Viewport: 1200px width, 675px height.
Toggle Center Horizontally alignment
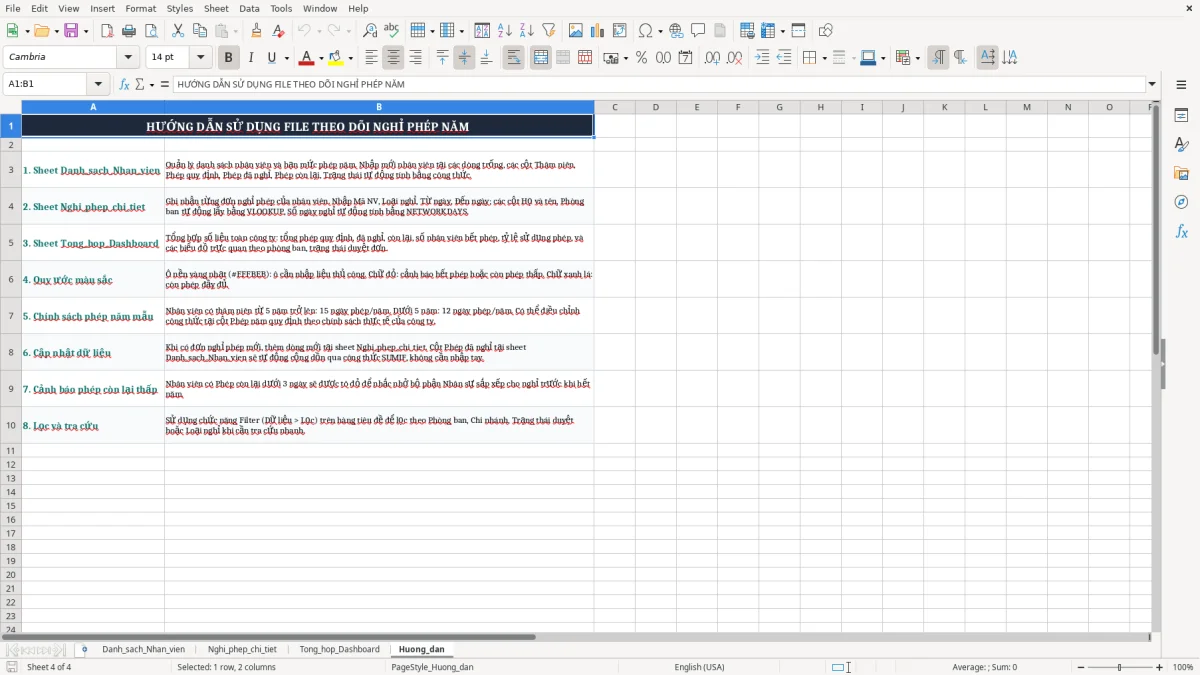tap(393, 58)
